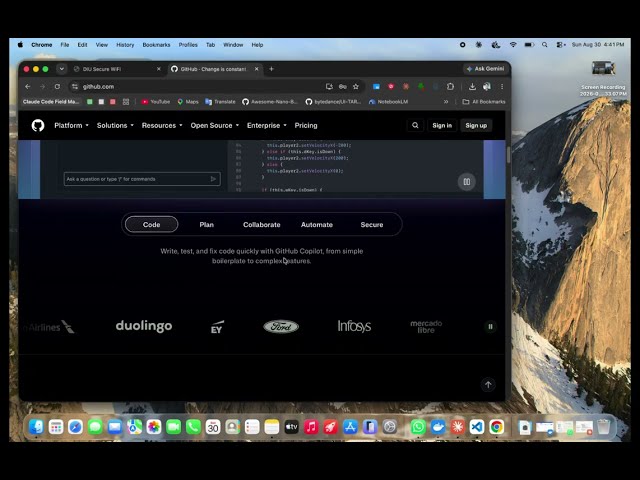Open the tab search dropdown arrow
Screen dimensions: 640x480
(62, 69)
